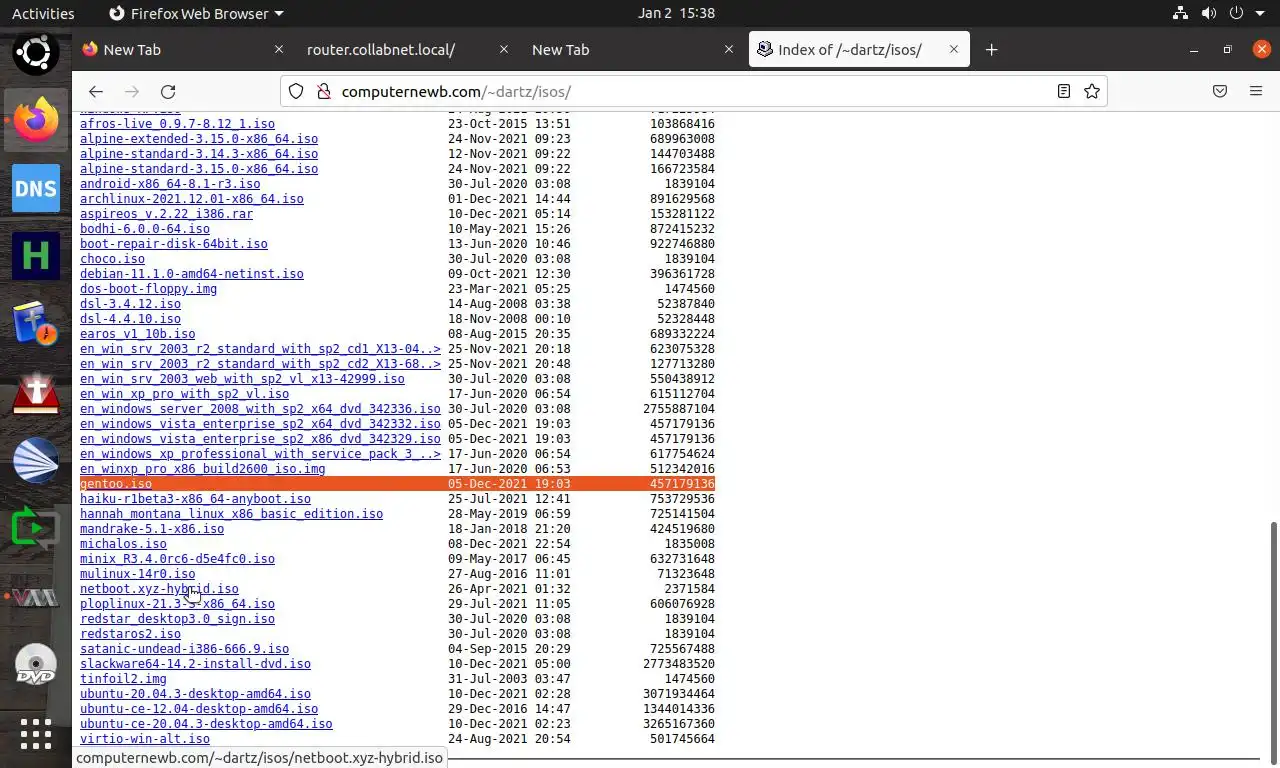Download hannah_montana_linux_x86_basic_edition.iso
Viewport: 1280px width, 768px height.
(x=231, y=514)
